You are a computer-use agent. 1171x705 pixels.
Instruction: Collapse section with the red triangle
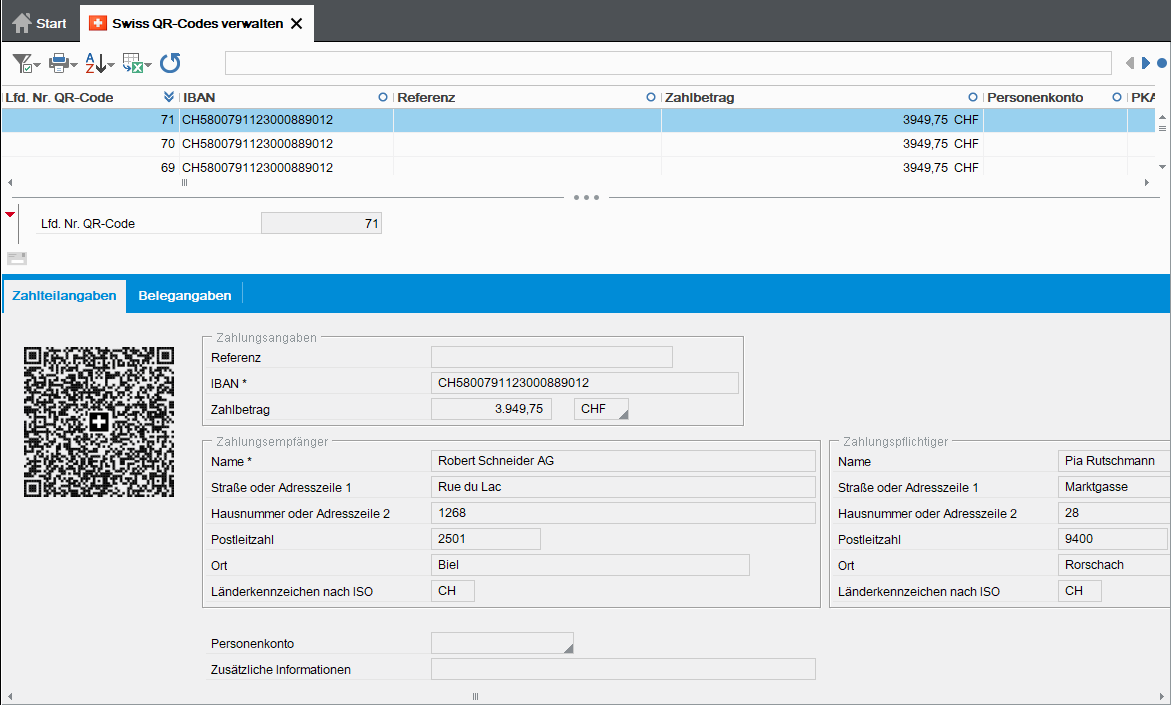[10, 215]
